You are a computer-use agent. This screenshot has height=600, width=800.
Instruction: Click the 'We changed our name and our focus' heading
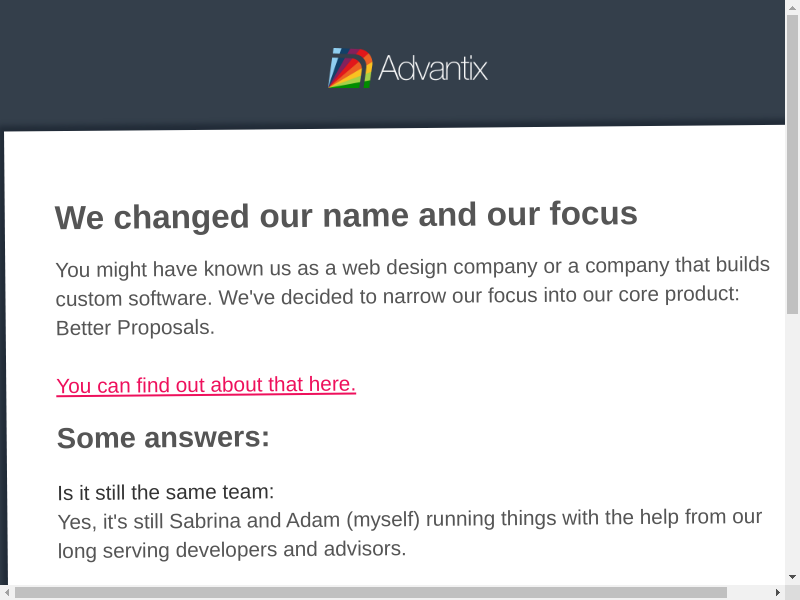346,215
